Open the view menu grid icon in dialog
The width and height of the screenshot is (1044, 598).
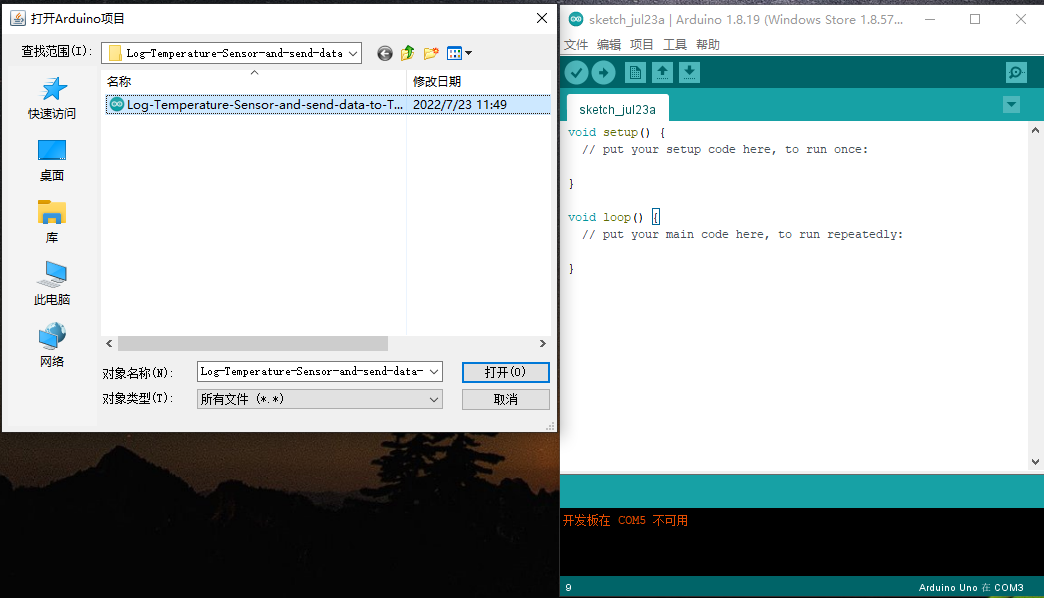pyautogui.click(x=459, y=53)
